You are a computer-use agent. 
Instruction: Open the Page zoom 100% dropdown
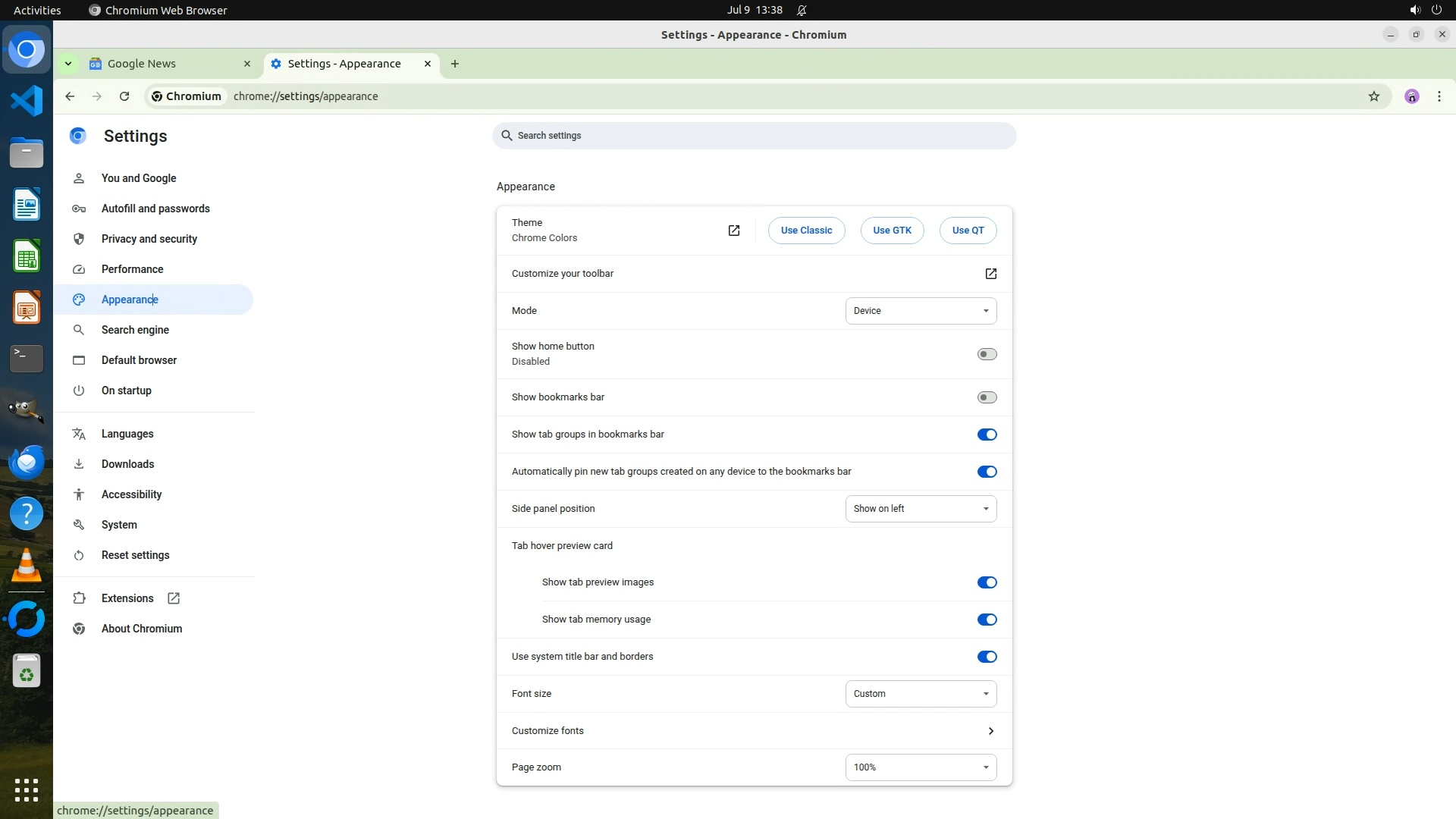tap(921, 767)
